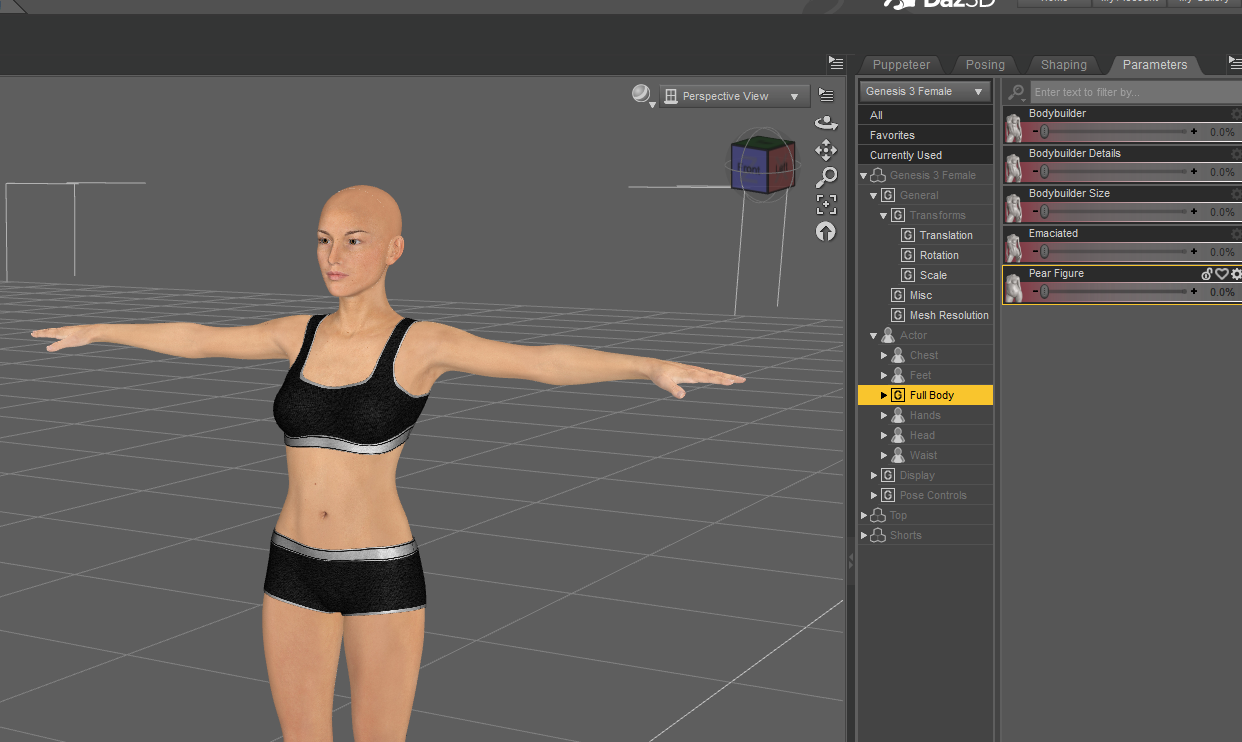Click the Emaciated morph thumbnail

(x=1014, y=246)
